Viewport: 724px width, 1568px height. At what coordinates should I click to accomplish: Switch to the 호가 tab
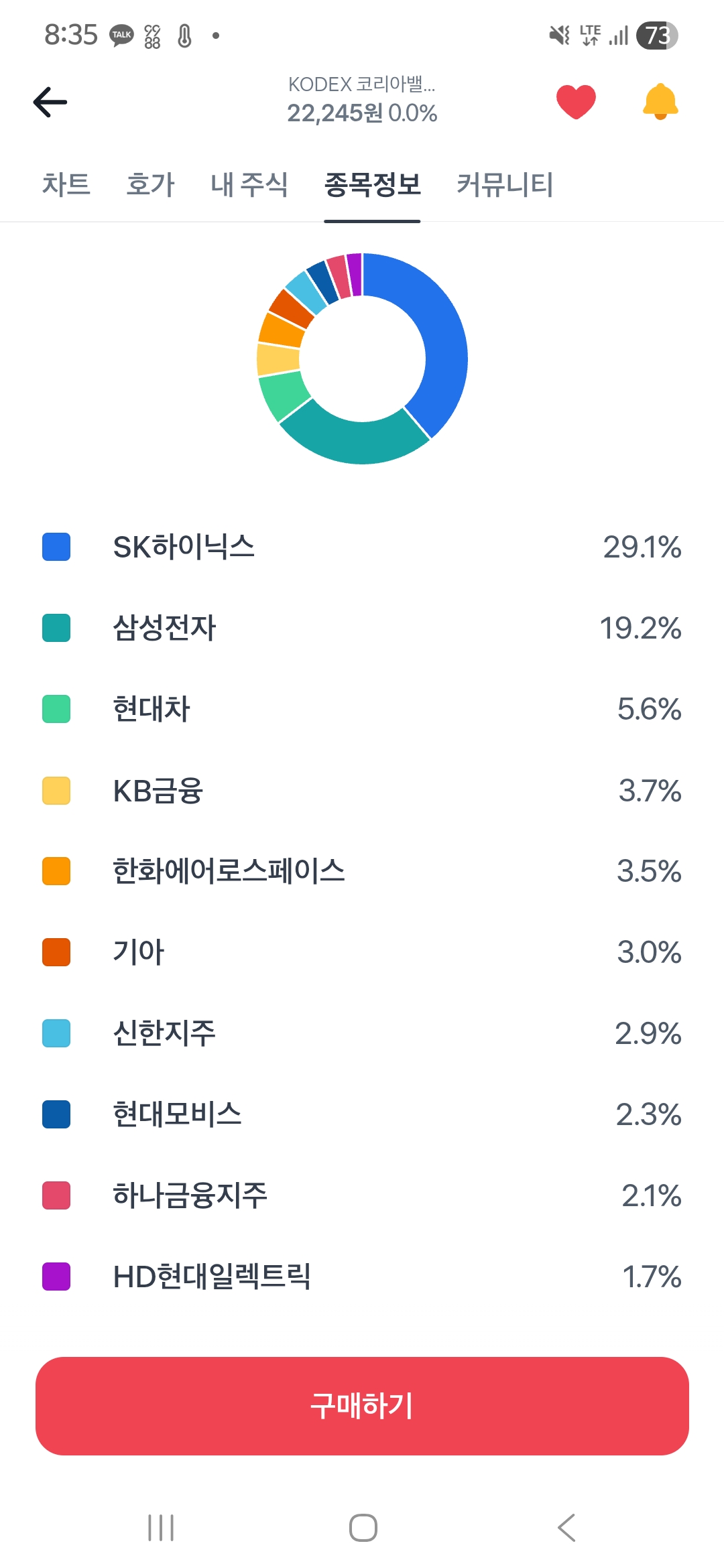tap(150, 184)
